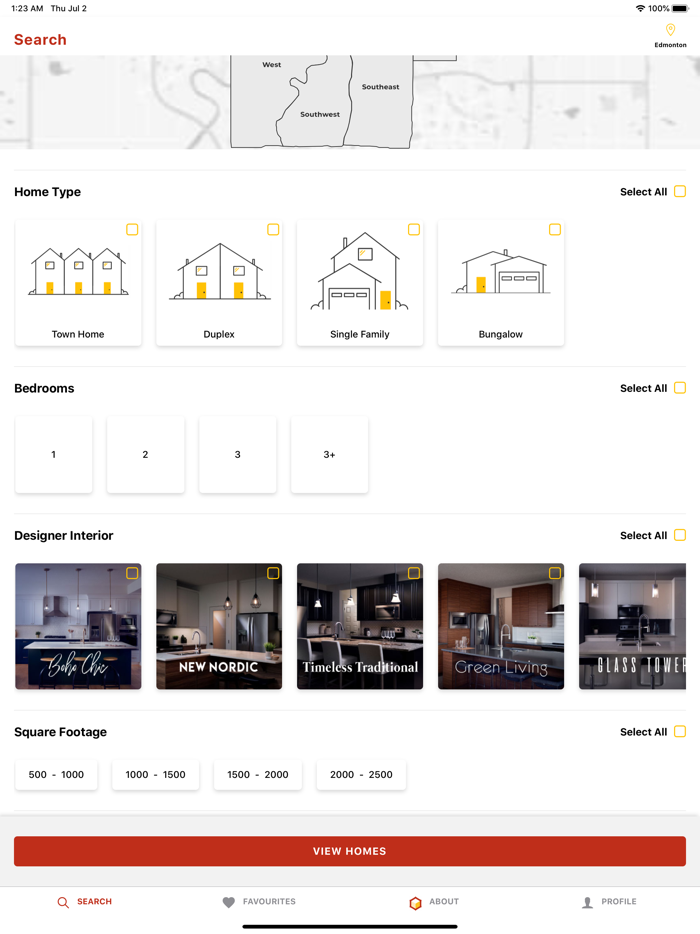
Task: Switch to the Search tab
Action: click(x=85, y=902)
